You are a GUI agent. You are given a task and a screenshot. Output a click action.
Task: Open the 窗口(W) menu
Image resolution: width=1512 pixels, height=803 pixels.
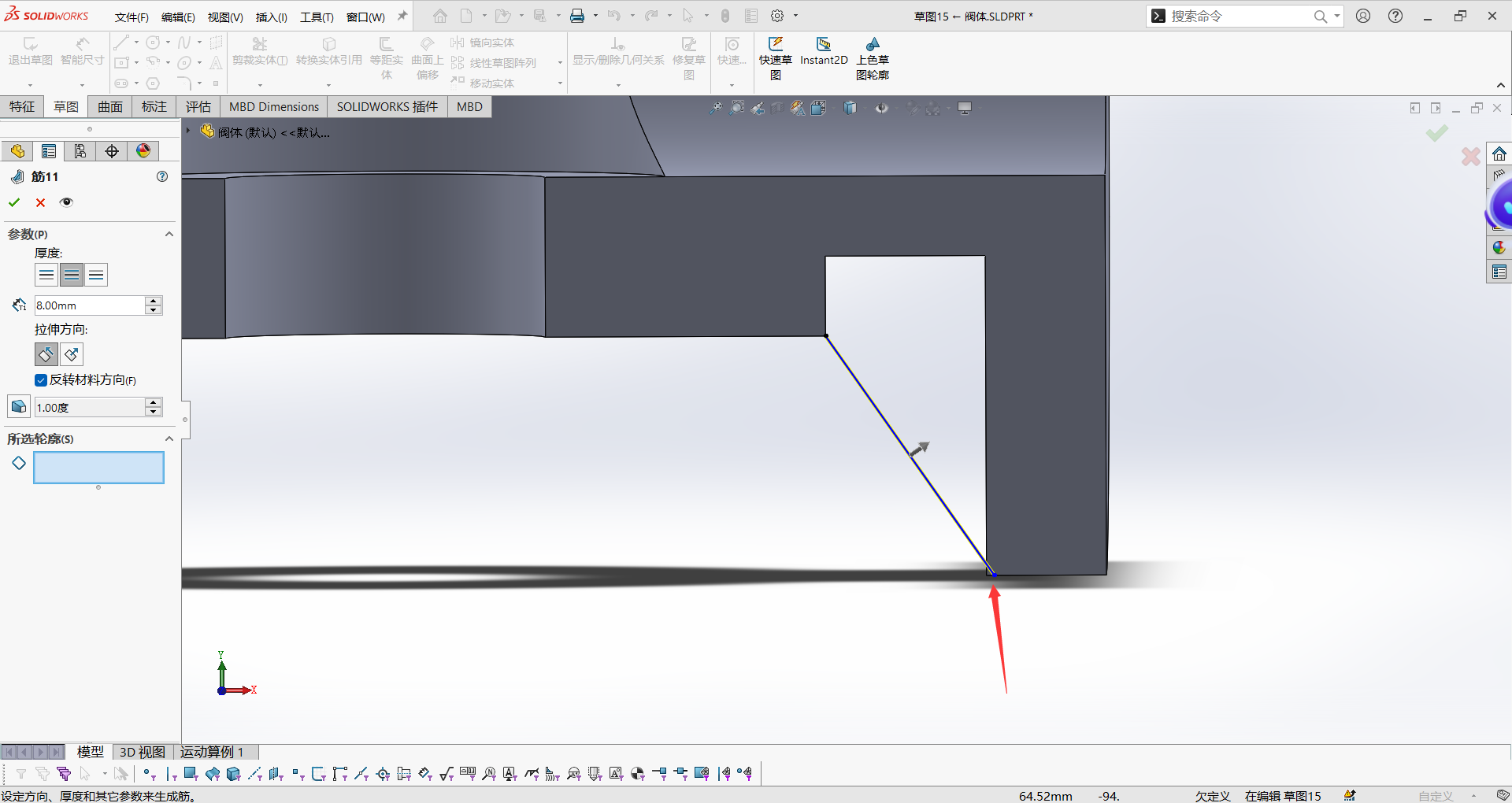click(x=365, y=17)
